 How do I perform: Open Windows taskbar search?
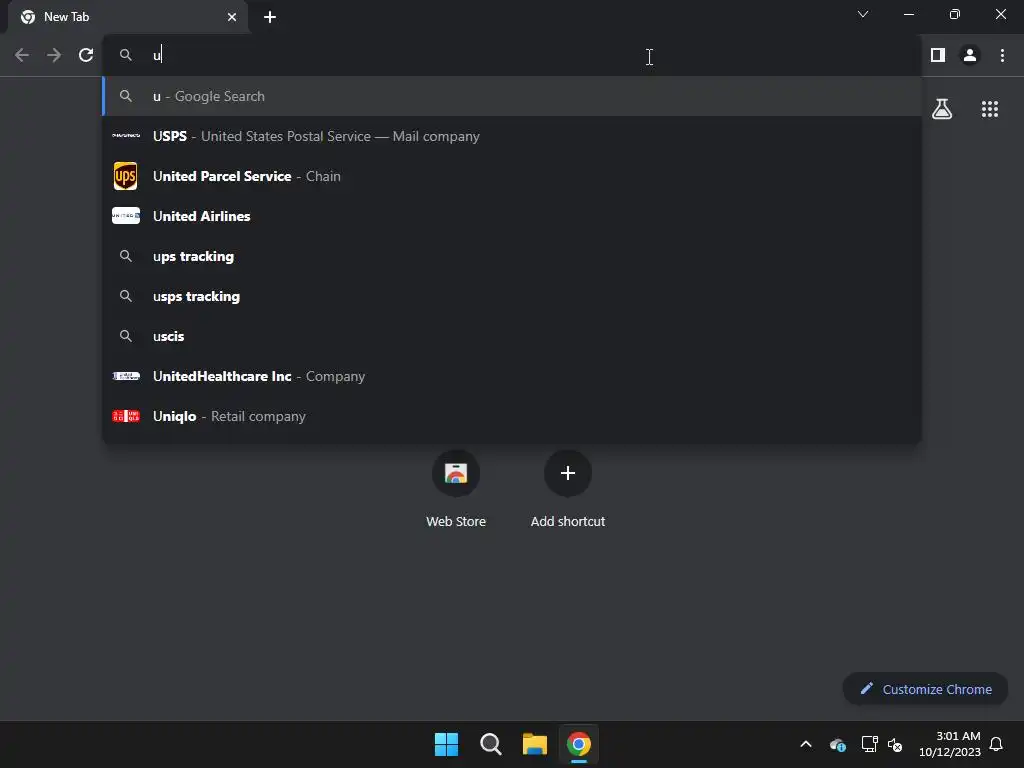[x=490, y=744]
